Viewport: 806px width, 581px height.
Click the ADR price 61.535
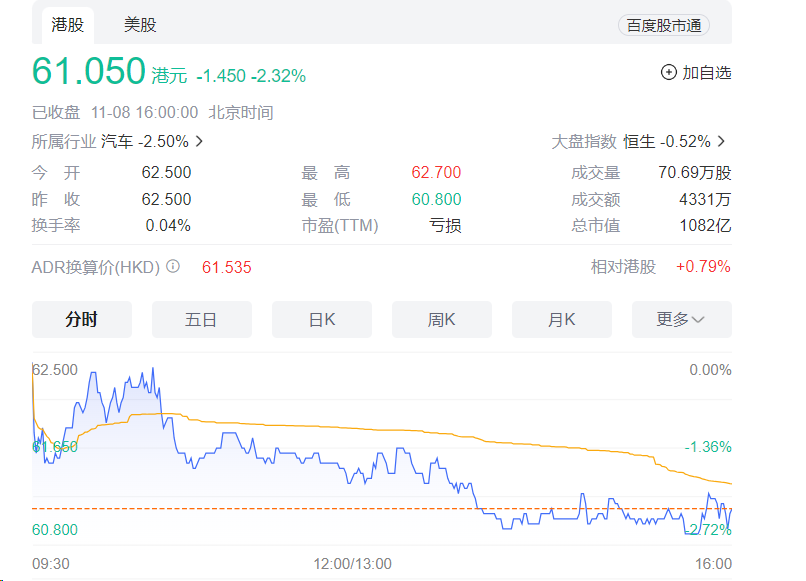coord(225,267)
